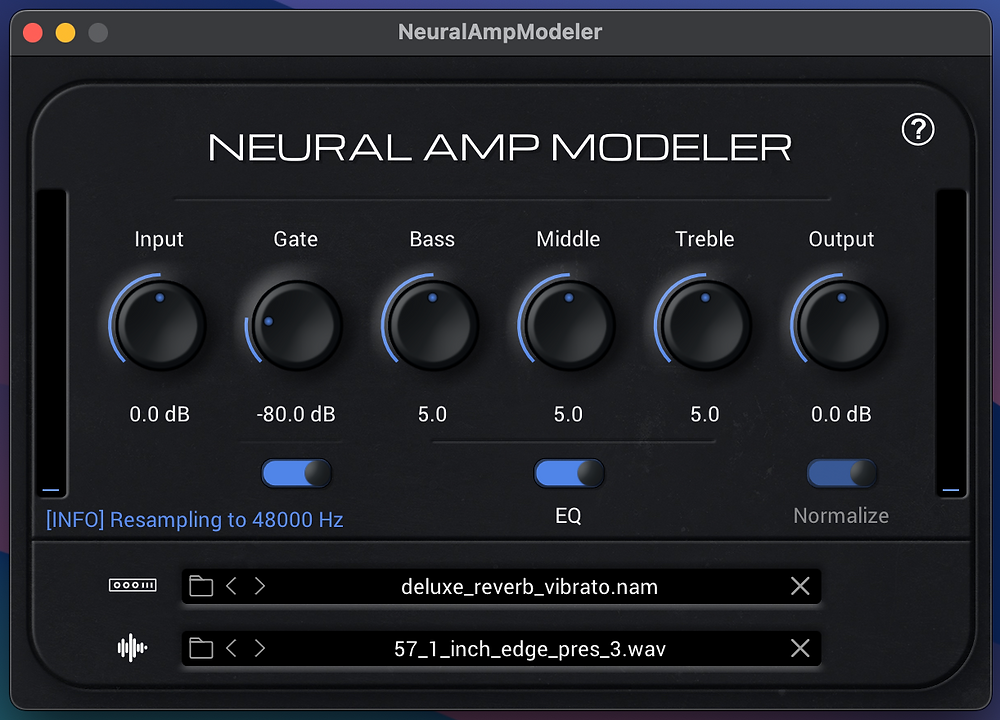Remove the 57_1_inch_edge_pres_3.wav IR
This screenshot has width=1000, height=720.
pyautogui.click(x=799, y=648)
